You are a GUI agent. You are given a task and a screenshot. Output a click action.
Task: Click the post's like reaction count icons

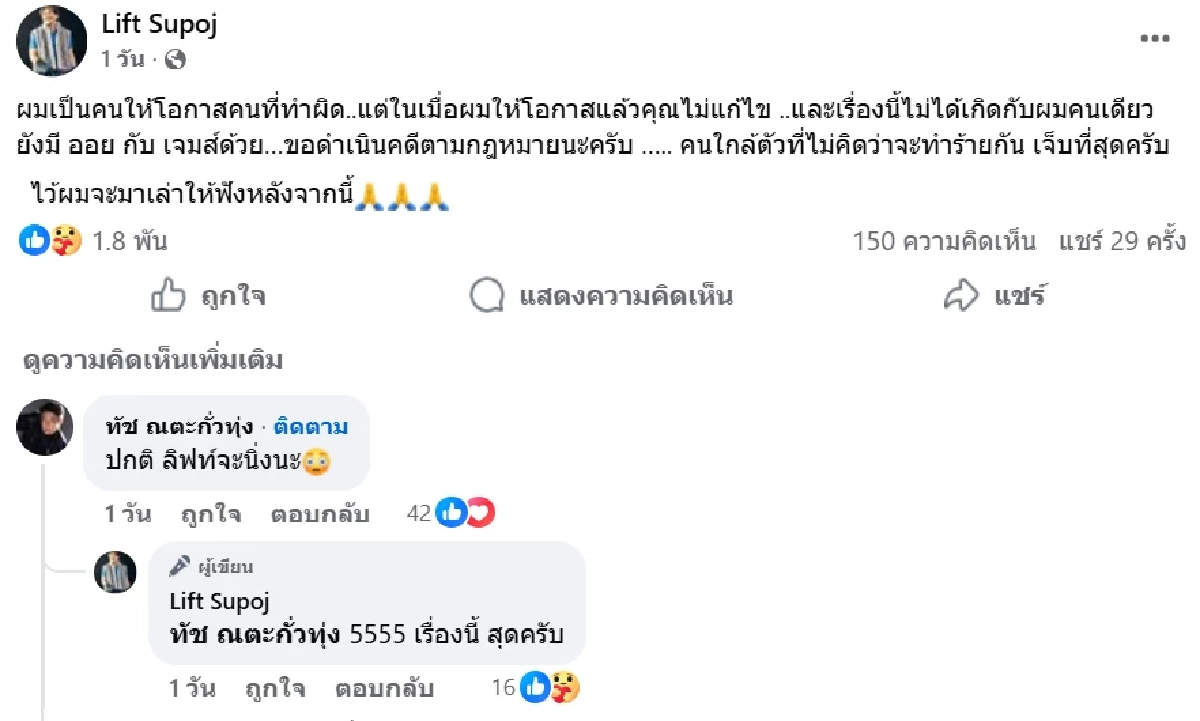pos(50,241)
